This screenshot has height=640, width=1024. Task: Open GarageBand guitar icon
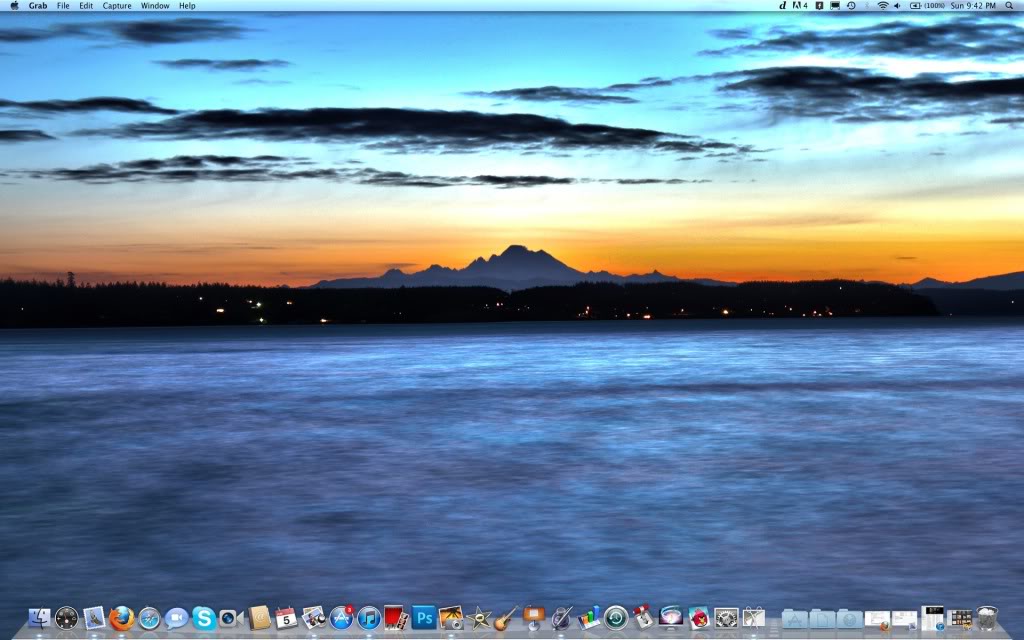point(506,617)
